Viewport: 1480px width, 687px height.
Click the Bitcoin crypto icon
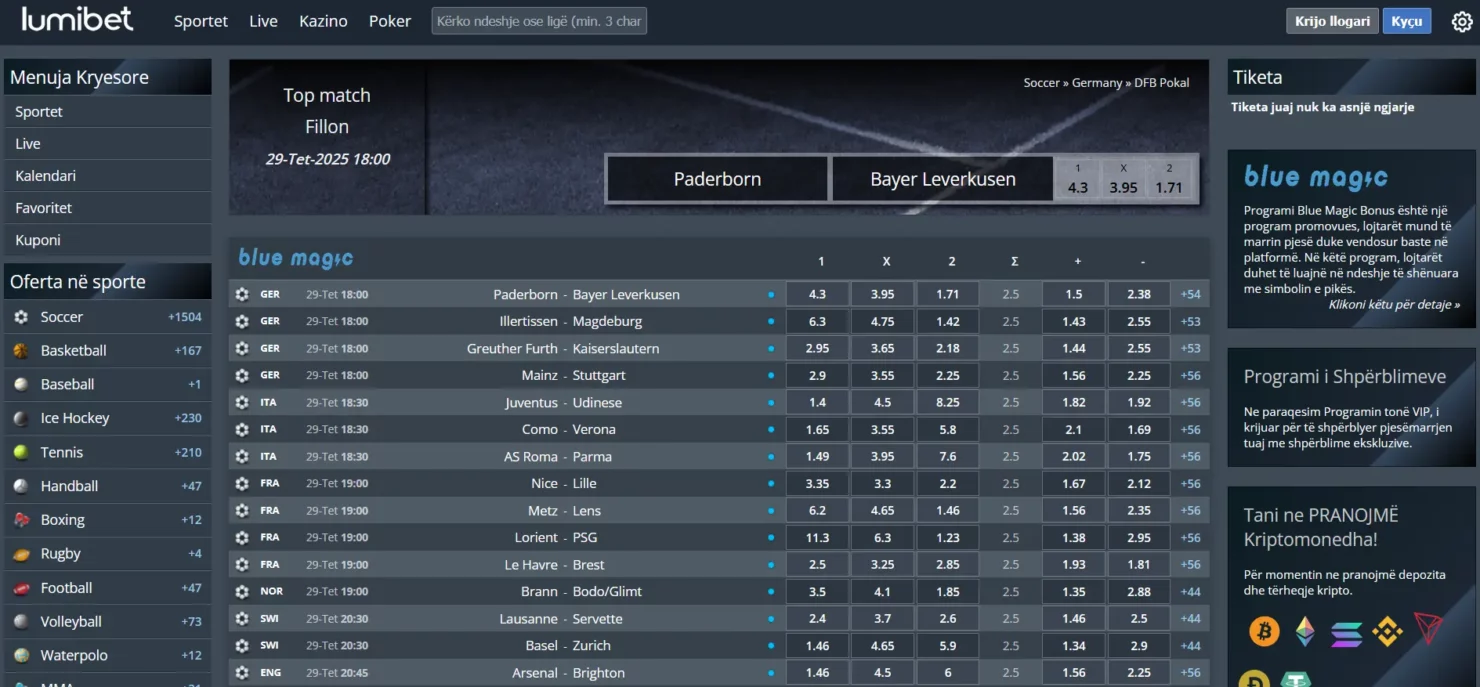pos(1264,631)
